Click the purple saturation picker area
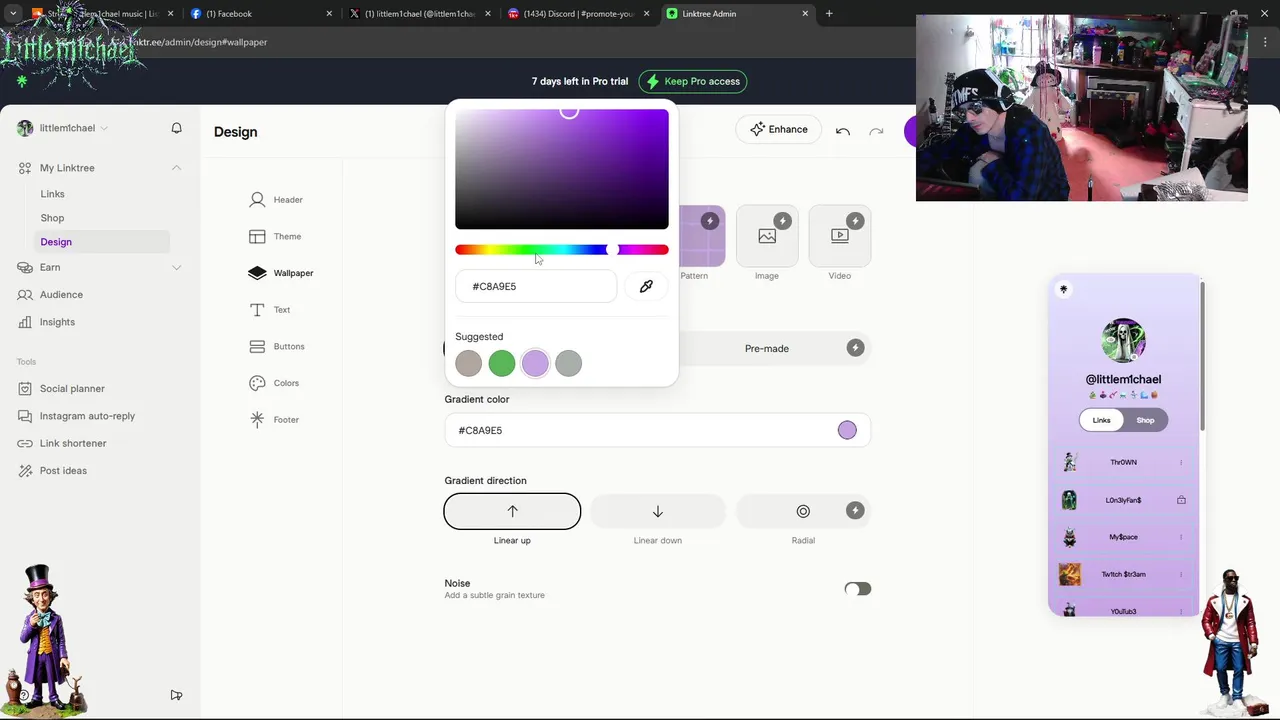 562,169
